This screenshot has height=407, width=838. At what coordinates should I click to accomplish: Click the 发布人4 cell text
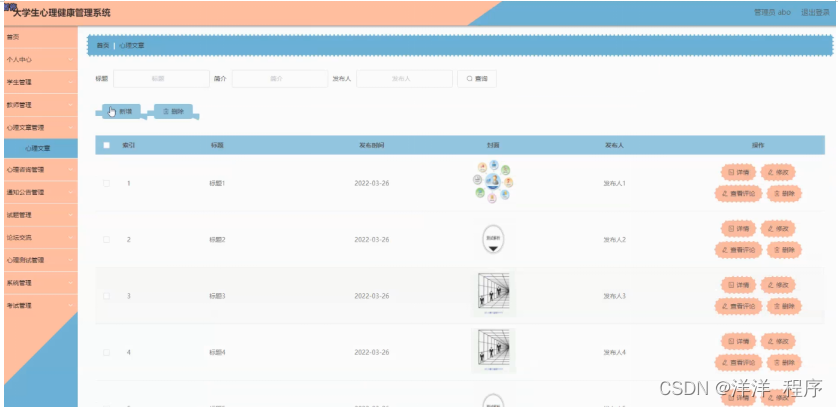tap(615, 353)
